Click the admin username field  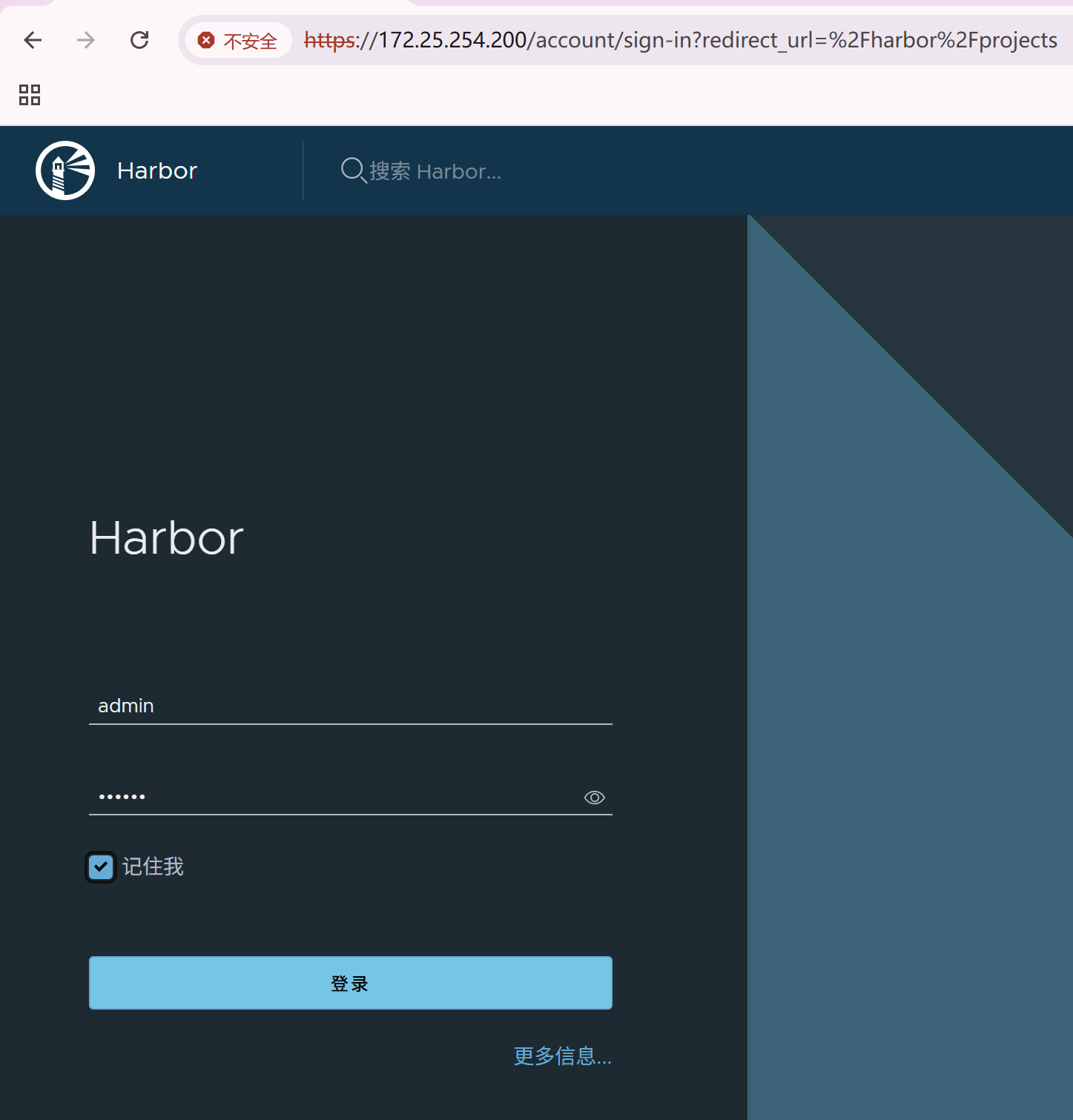click(351, 706)
